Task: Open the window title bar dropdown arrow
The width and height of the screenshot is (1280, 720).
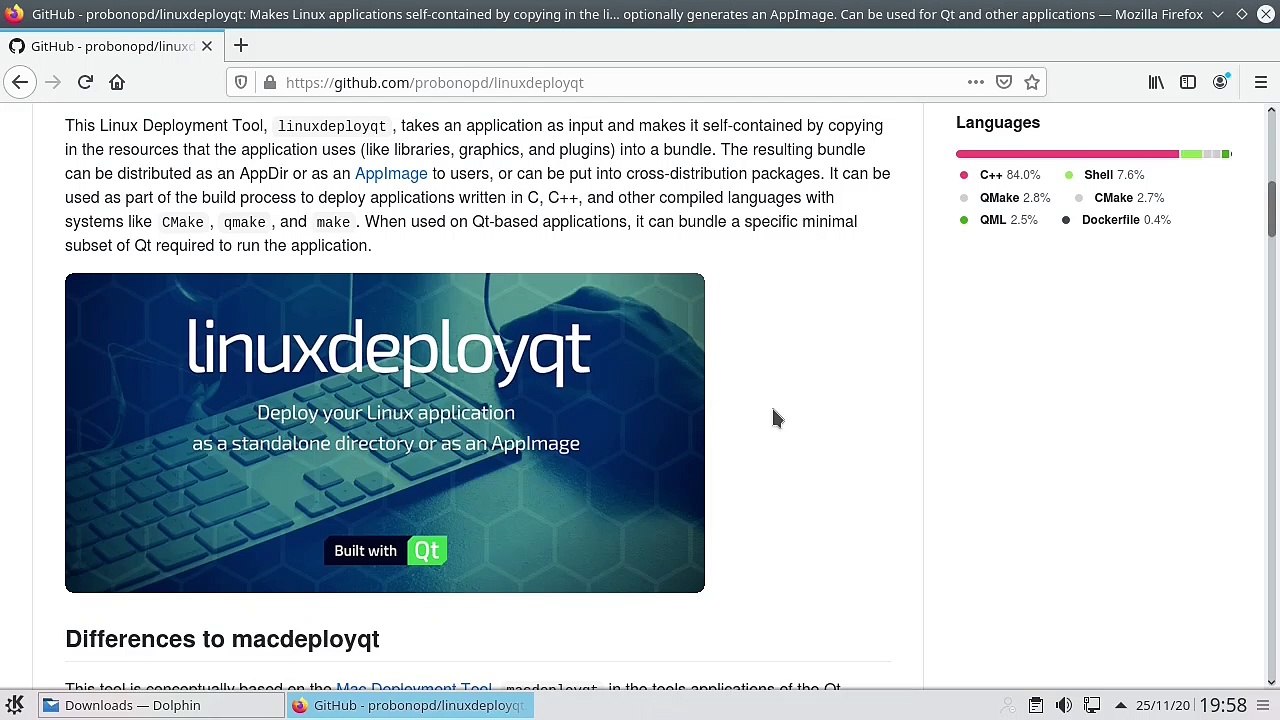Action: click(1218, 14)
